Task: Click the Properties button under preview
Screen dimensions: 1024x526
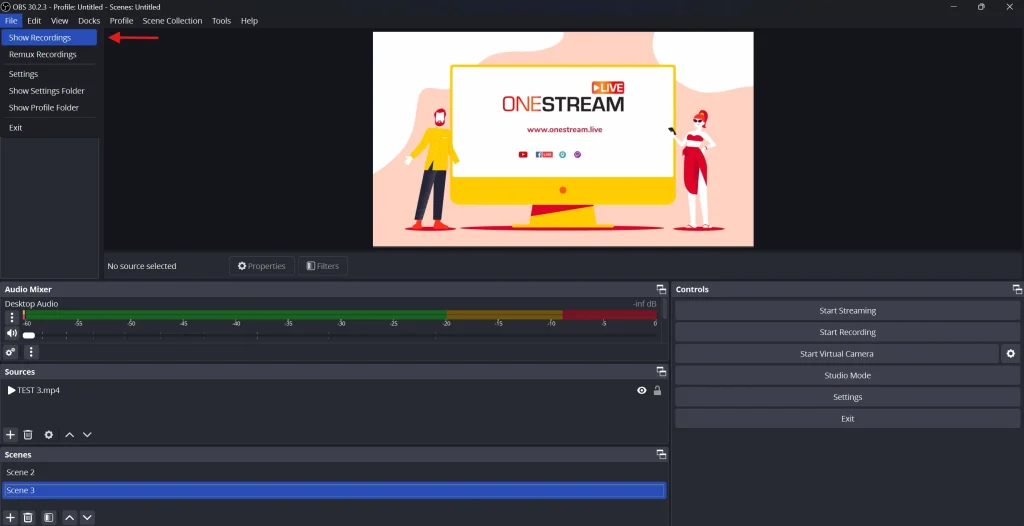Action: point(262,266)
